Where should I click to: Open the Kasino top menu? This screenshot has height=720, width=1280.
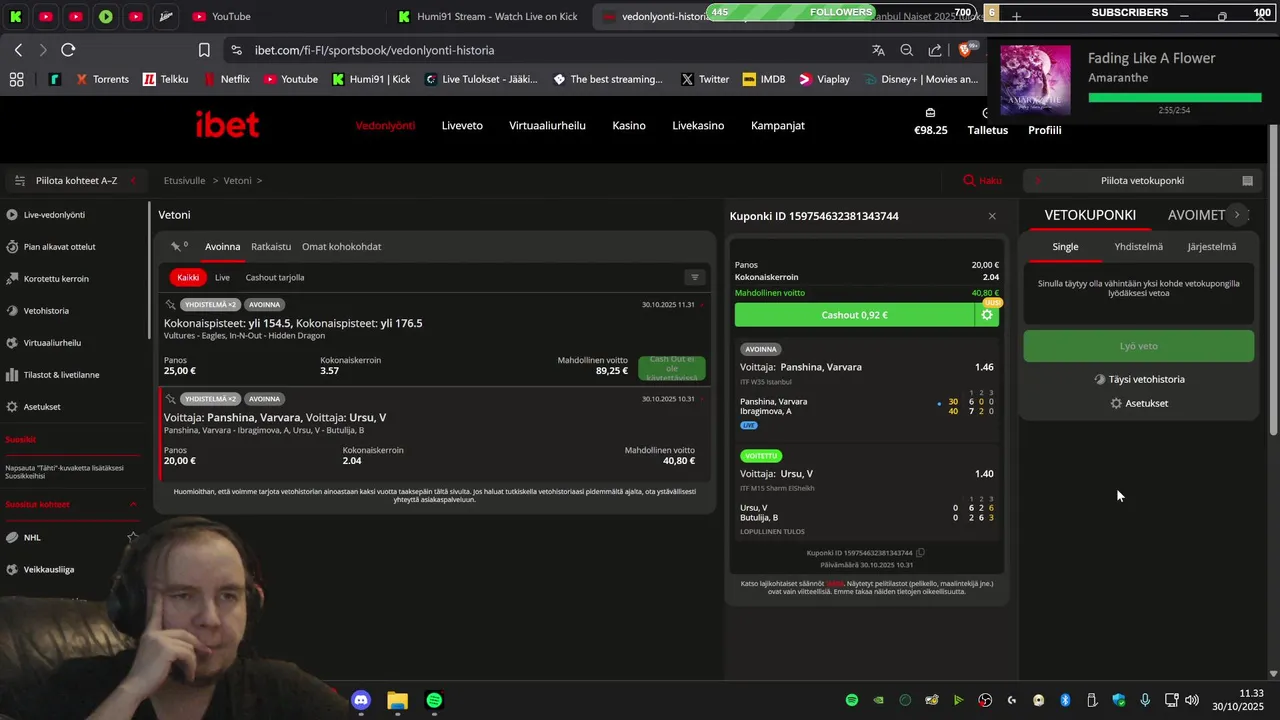tap(629, 126)
